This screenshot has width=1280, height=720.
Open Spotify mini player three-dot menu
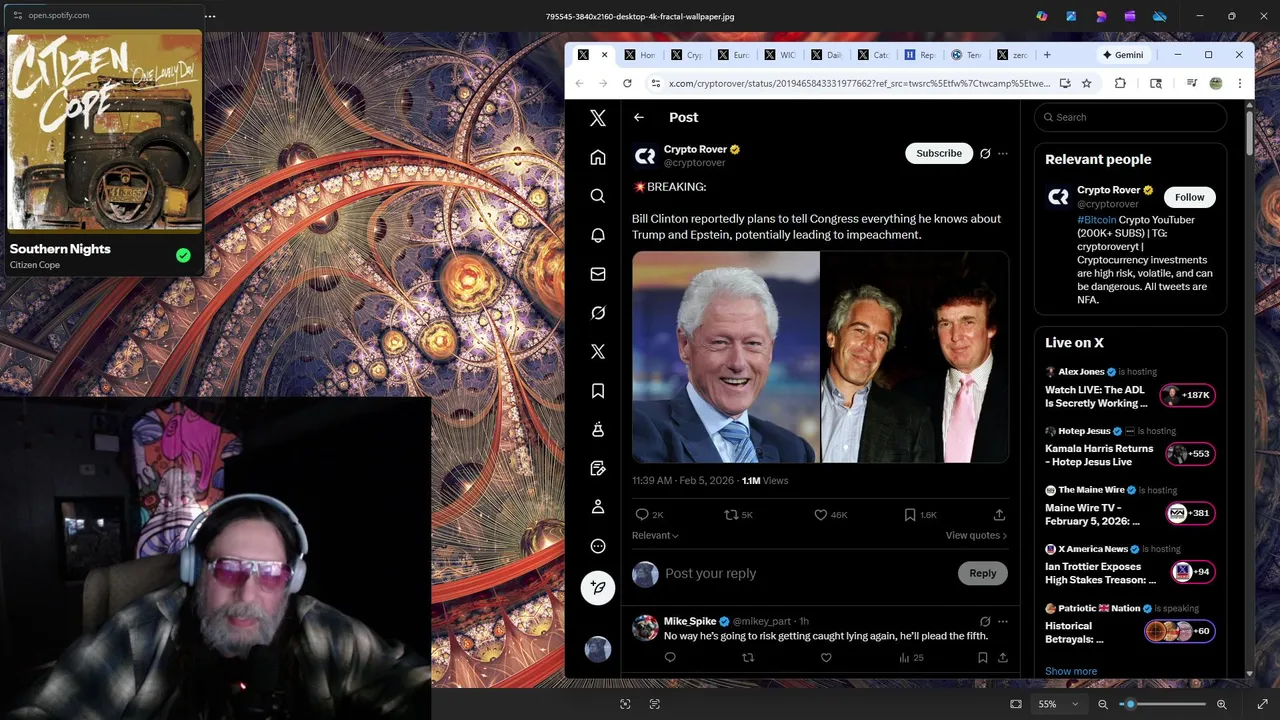pos(210,16)
